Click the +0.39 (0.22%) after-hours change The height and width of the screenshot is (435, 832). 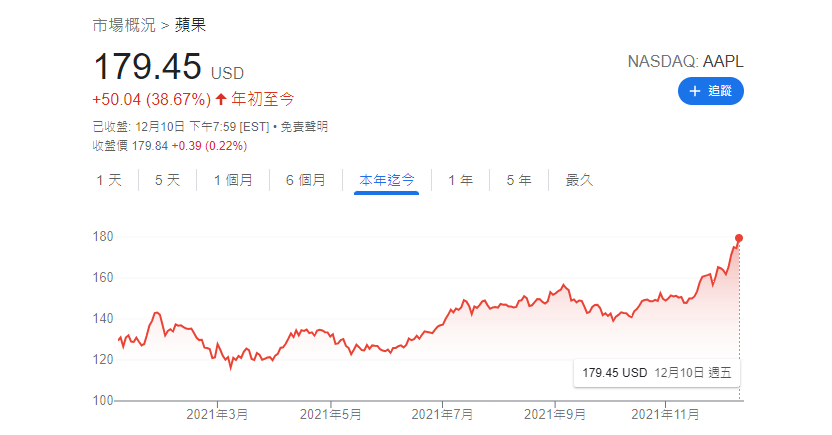click(x=209, y=146)
